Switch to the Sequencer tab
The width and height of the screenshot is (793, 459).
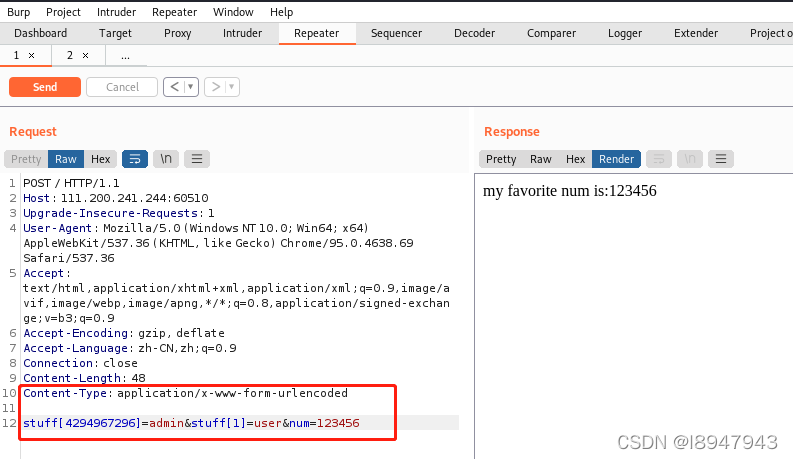pos(396,33)
